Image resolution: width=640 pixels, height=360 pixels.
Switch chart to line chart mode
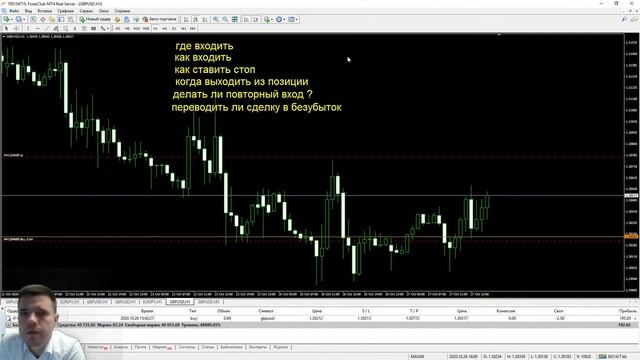205,19
